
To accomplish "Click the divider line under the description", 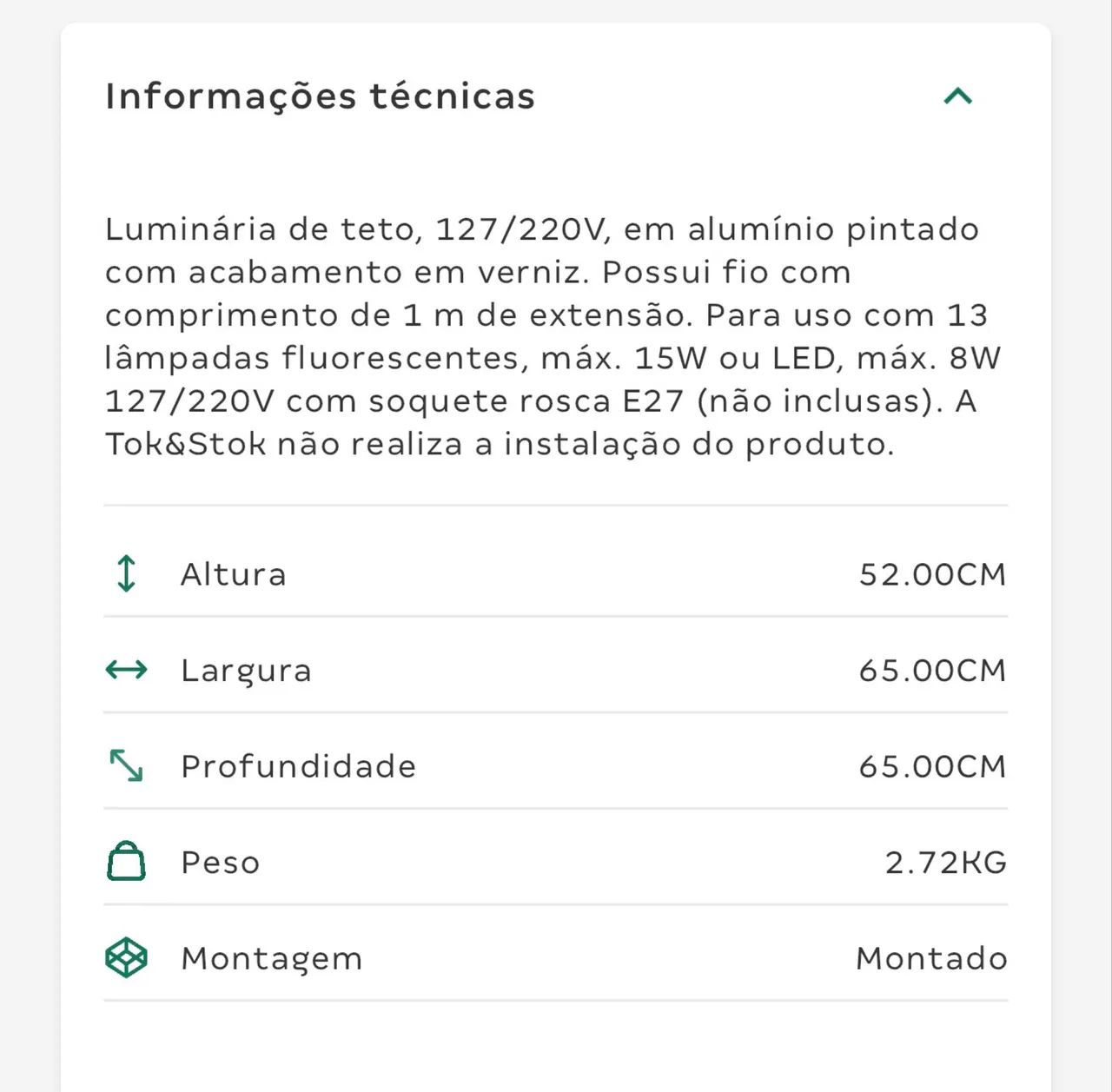I will pos(556,501).
